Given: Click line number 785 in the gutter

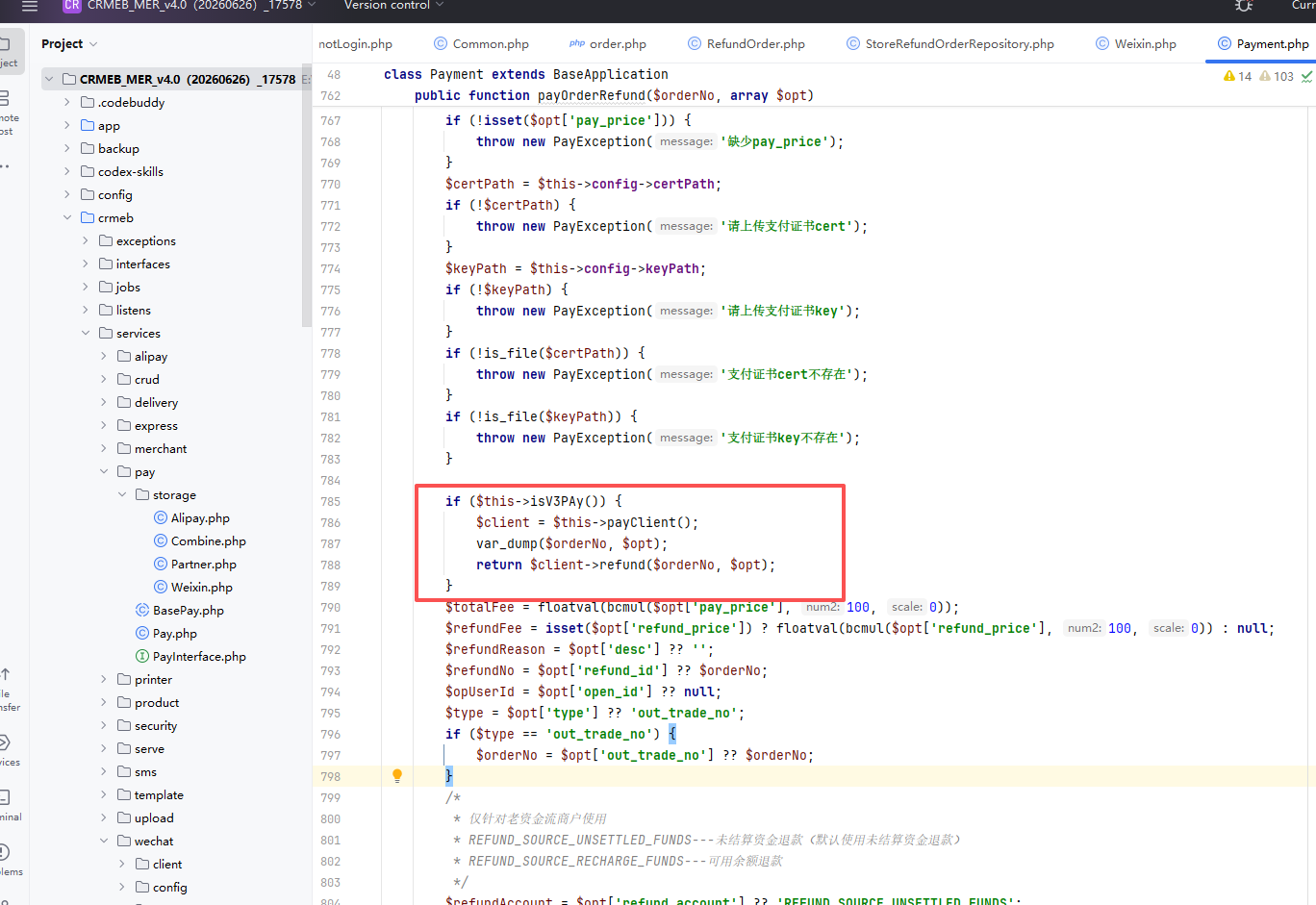Looking at the screenshot, I should [330, 501].
